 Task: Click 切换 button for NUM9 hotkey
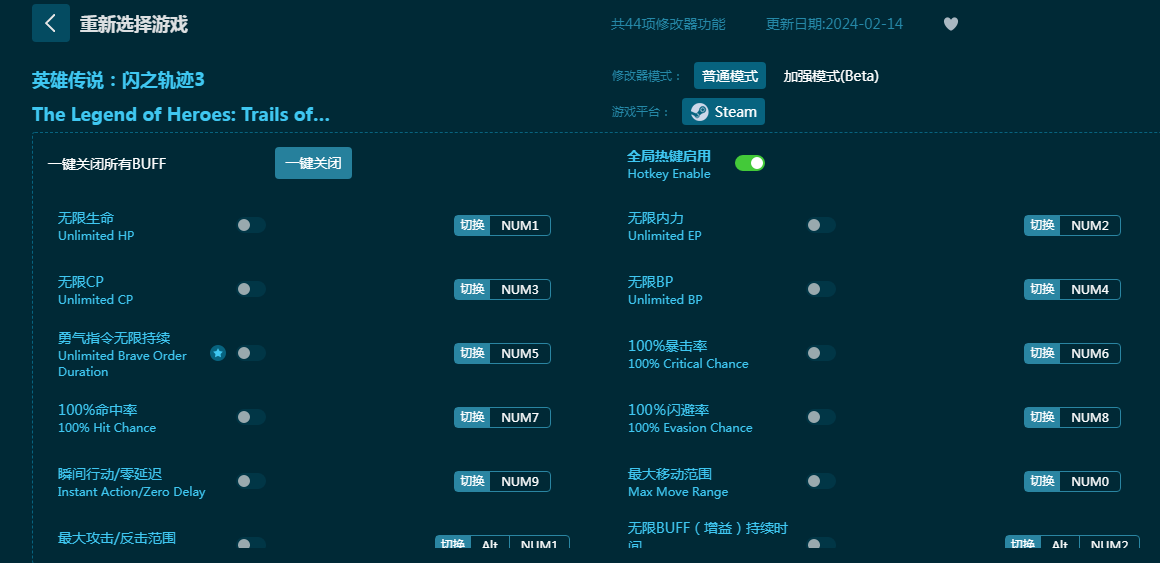(472, 482)
